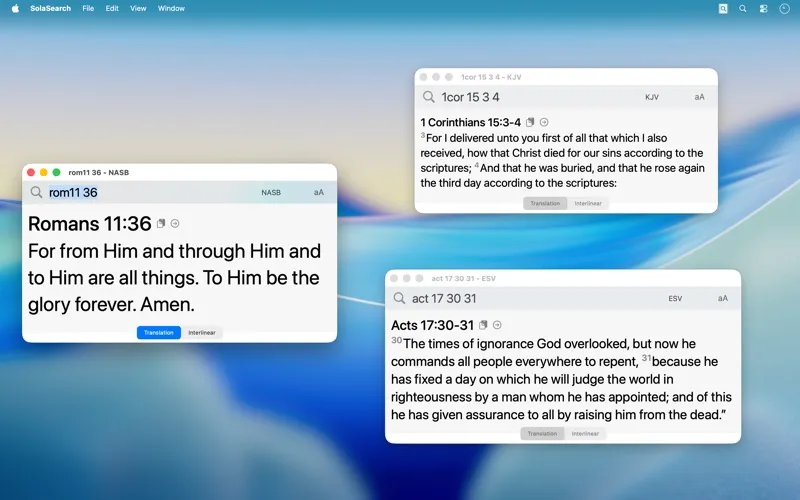Open the SolaSearch app menu

(50, 8)
